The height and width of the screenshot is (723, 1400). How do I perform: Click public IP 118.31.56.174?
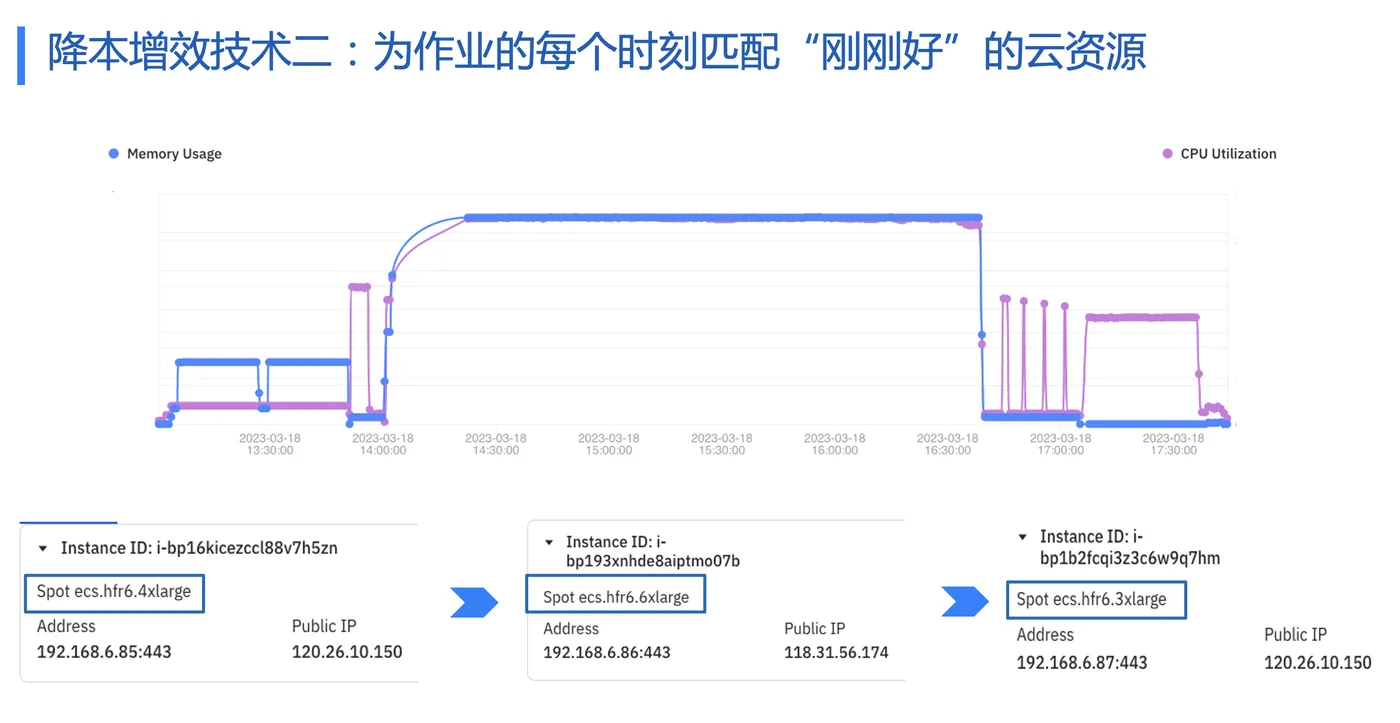tap(836, 653)
